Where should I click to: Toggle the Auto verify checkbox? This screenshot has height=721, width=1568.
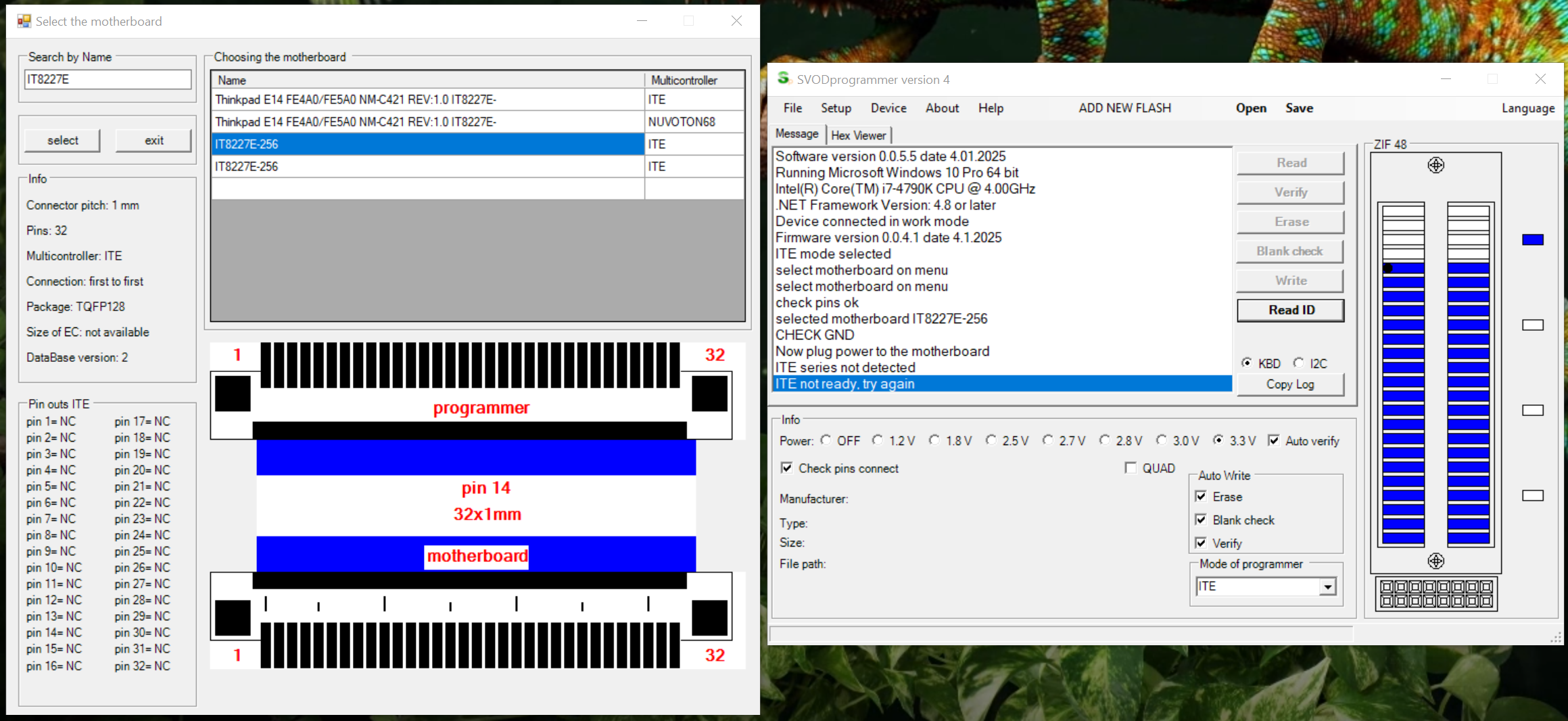click(1274, 441)
